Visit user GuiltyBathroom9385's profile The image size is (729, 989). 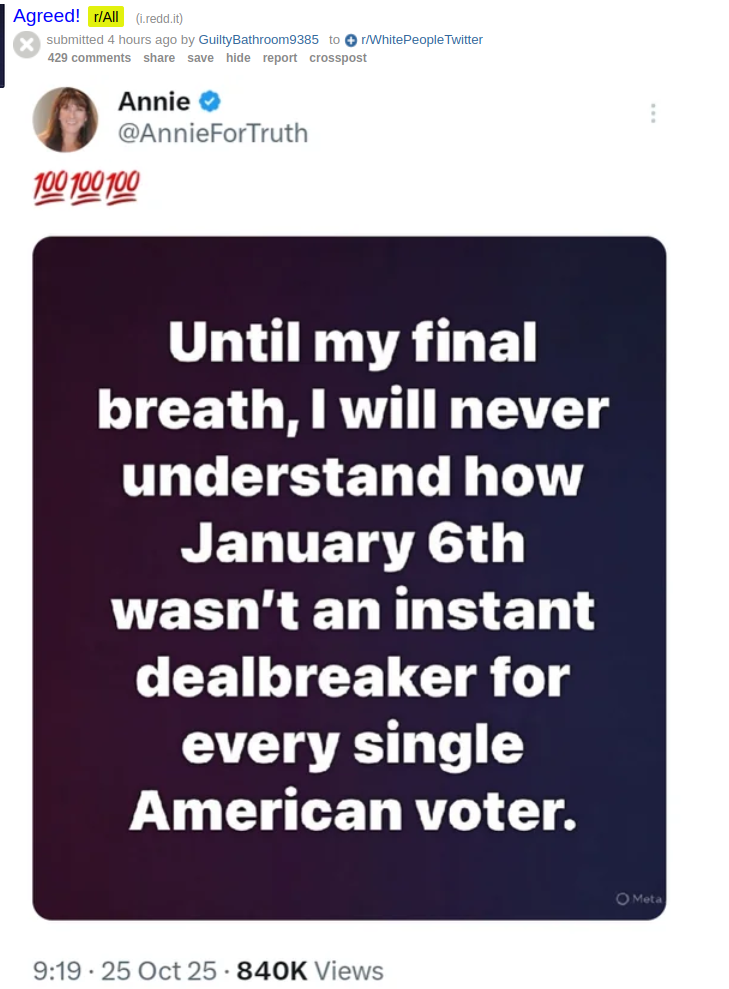click(x=259, y=40)
